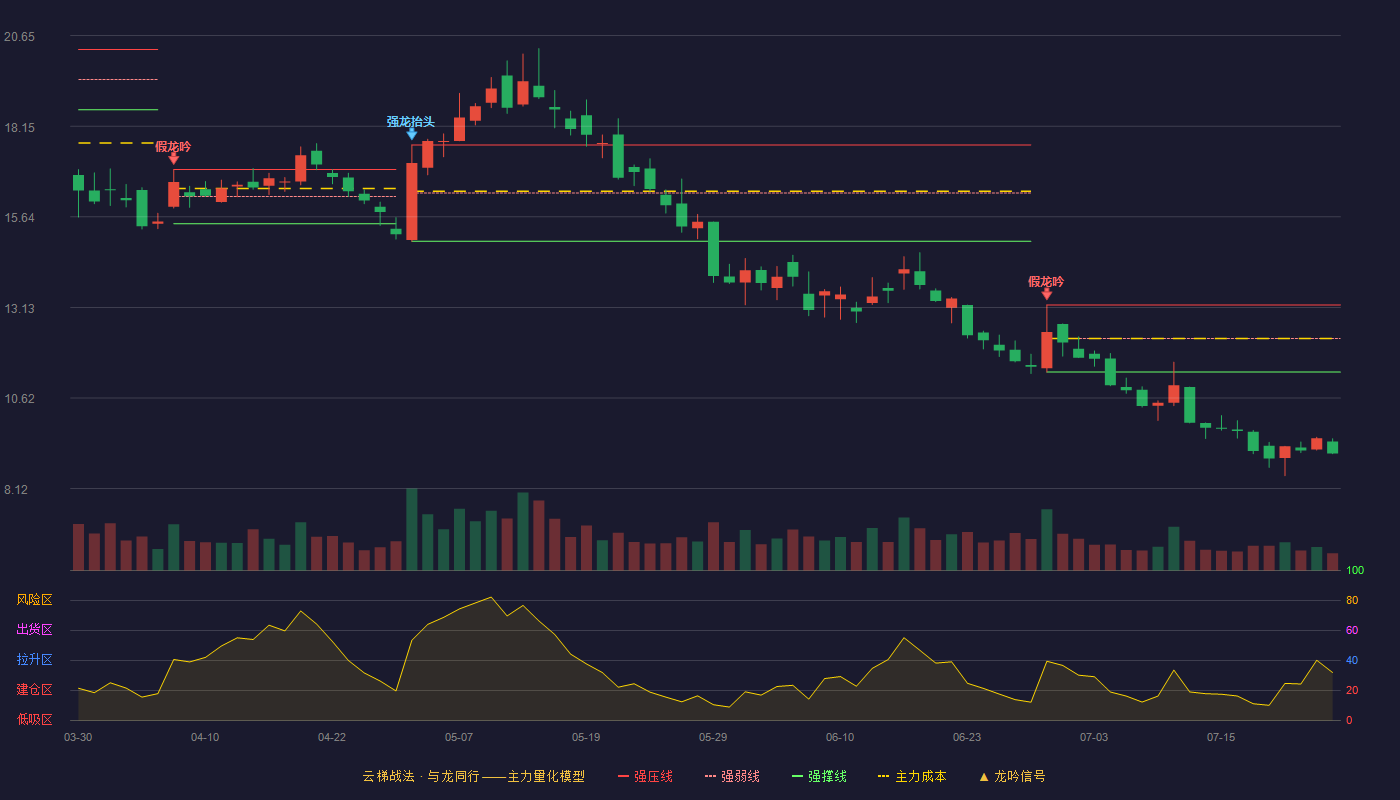Image resolution: width=1400 pixels, height=800 pixels.
Task: Click the first 假龙吟 red arrow marker
Action: click(x=174, y=158)
